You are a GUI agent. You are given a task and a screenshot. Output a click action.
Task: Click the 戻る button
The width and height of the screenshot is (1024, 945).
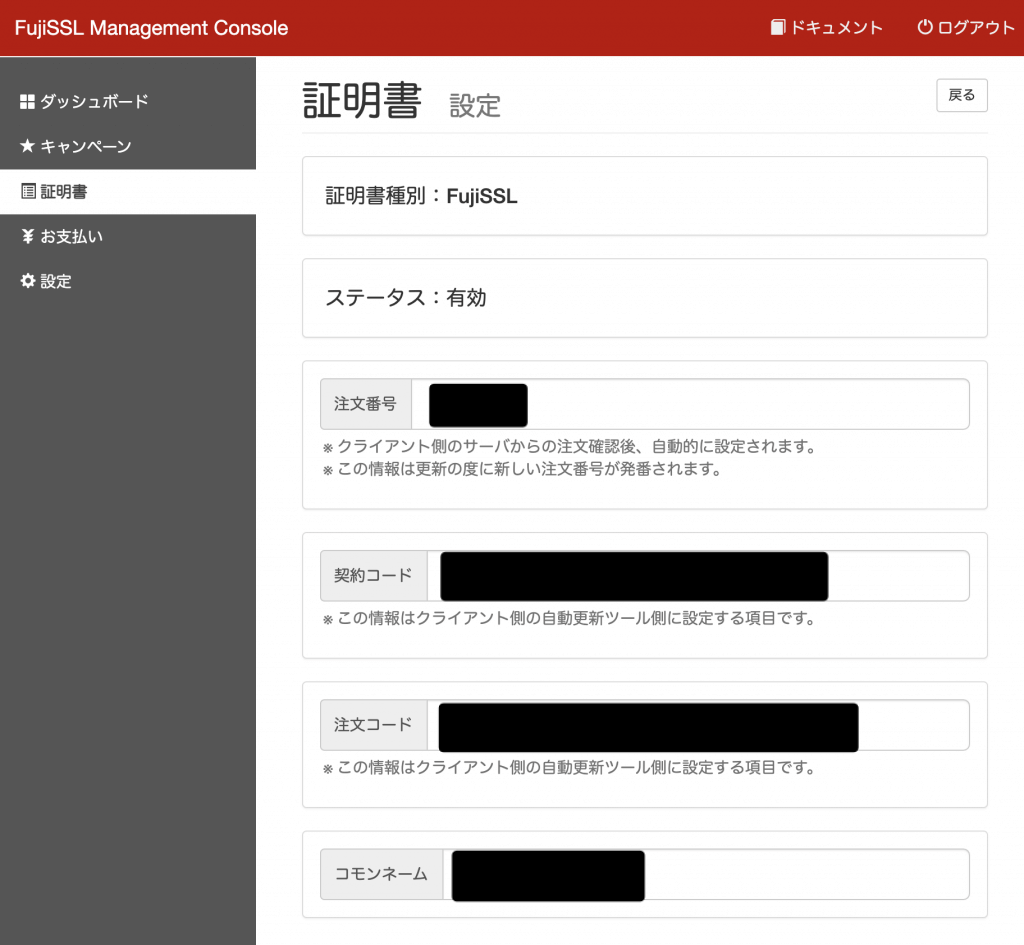pos(961,95)
